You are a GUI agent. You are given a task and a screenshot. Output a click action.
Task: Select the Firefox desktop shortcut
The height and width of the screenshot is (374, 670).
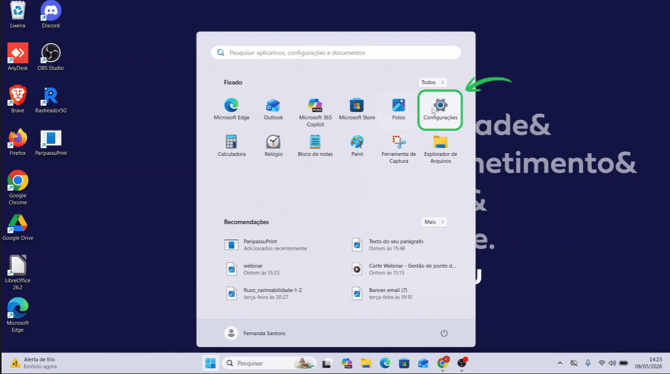coord(18,142)
